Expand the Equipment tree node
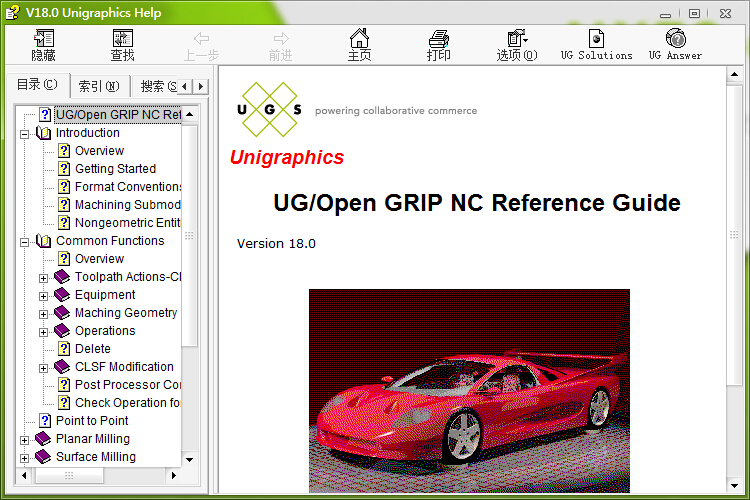The image size is (750, 500). [x=44, y=295]
